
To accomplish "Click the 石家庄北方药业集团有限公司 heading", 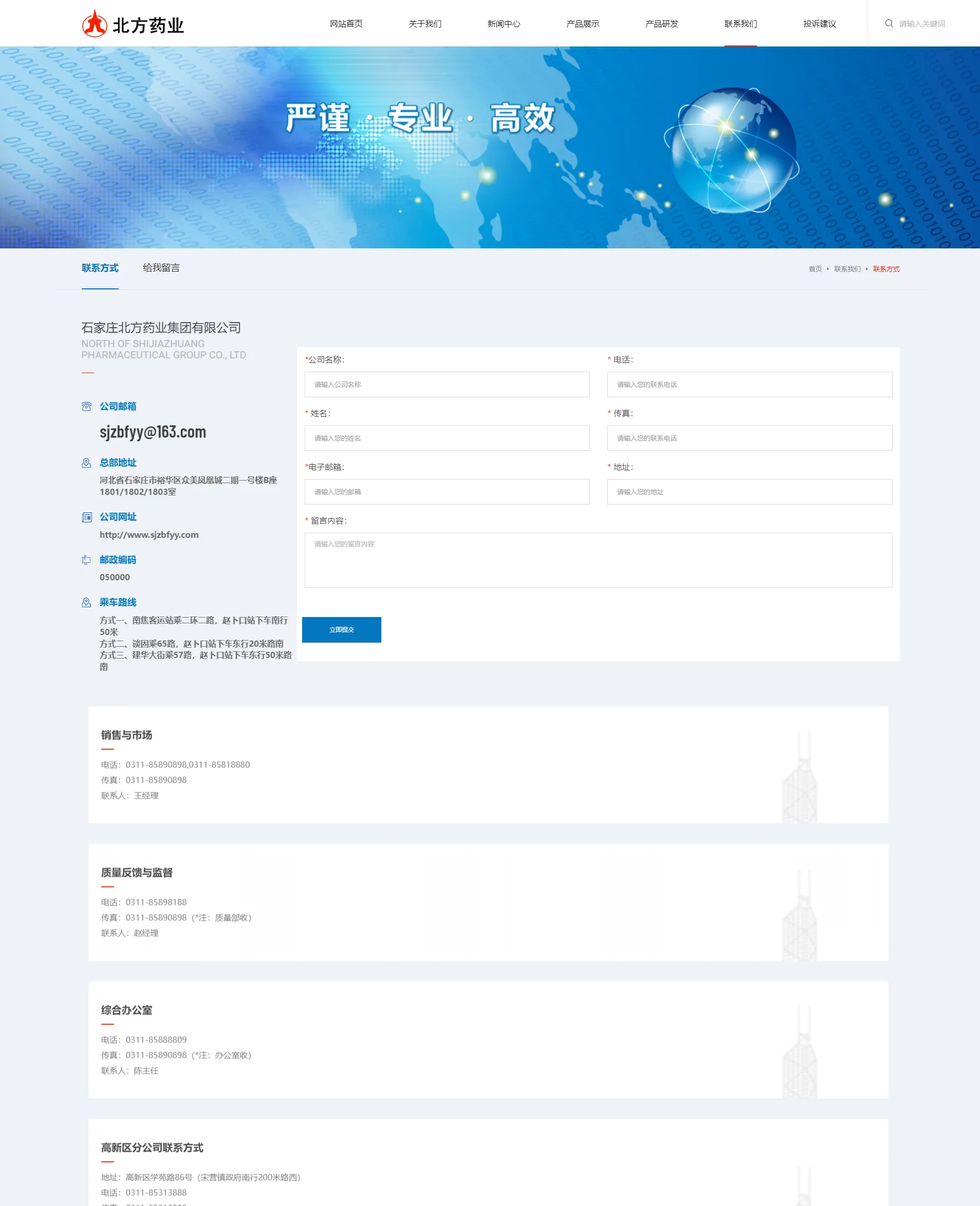I will 161,328.
